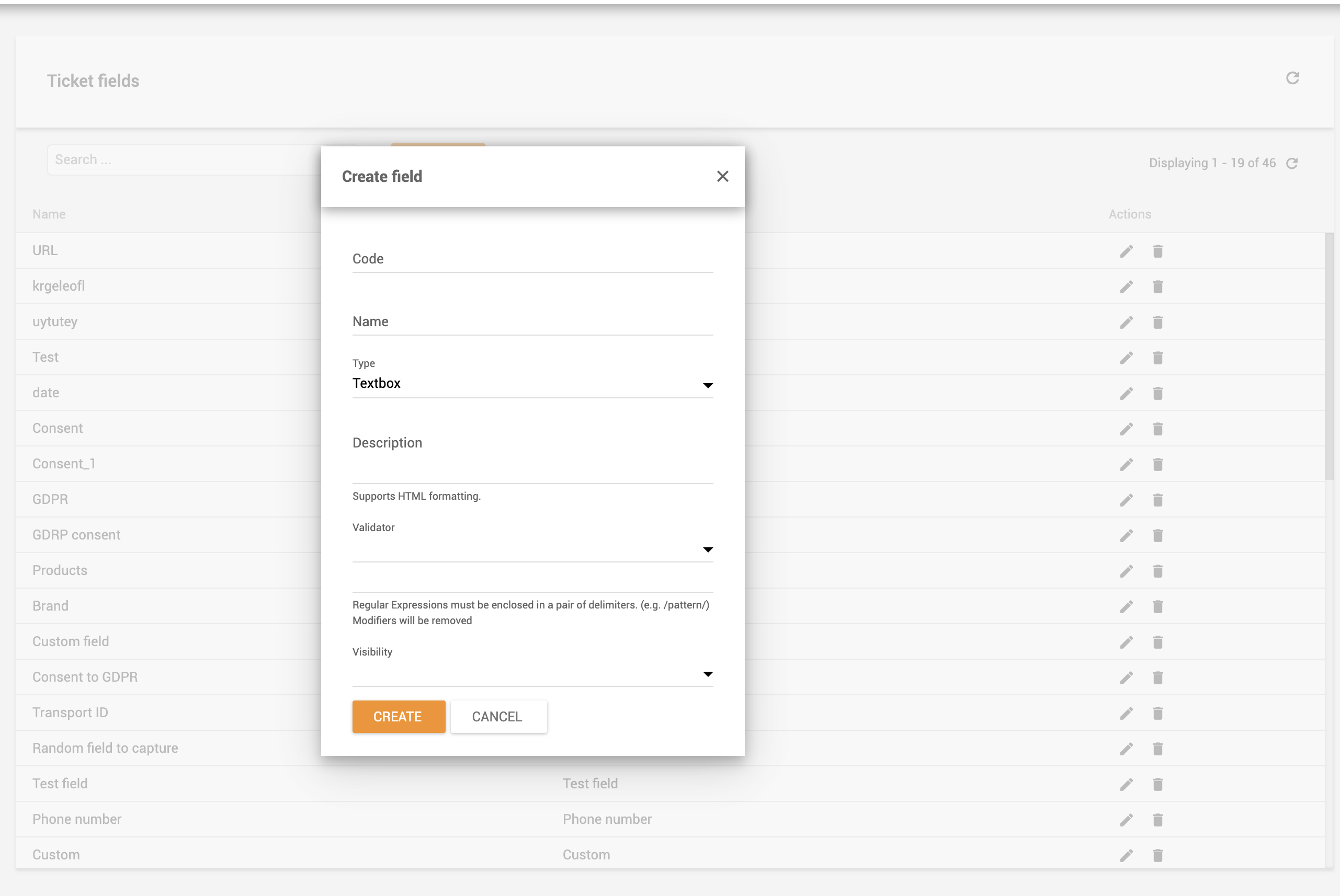Delete the krgeleofl row
This screenshot has height=896, width=1340.
click(1157, 287)
